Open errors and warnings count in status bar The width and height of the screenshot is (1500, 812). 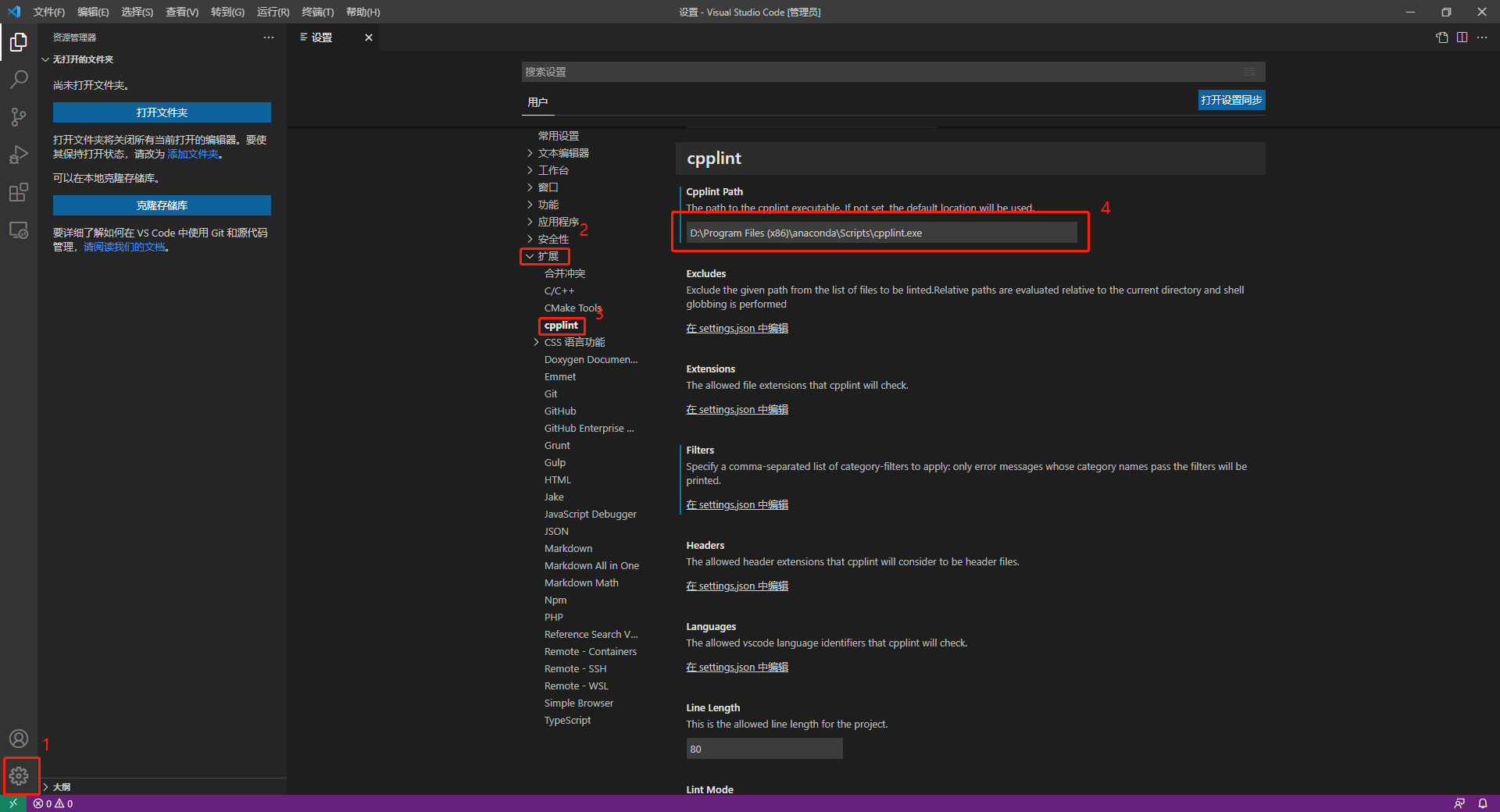tap(53, 803)
